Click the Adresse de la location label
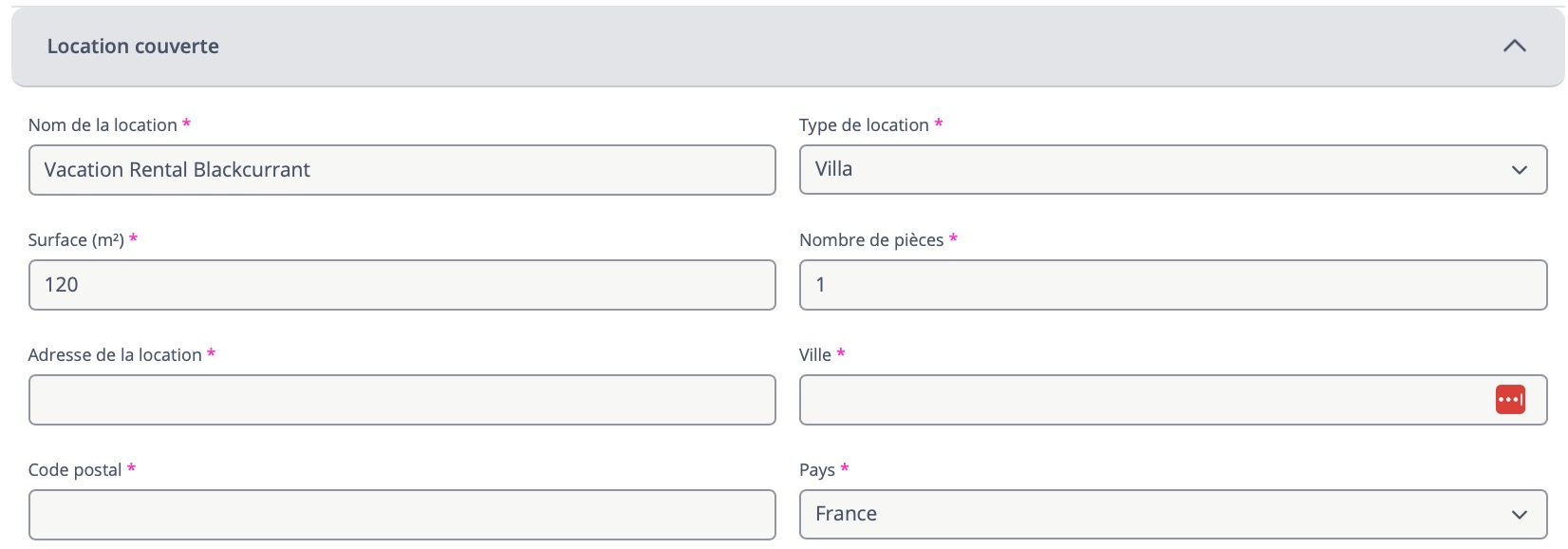Viewport: 1568px width, 549px height. (x=115, y=355)
